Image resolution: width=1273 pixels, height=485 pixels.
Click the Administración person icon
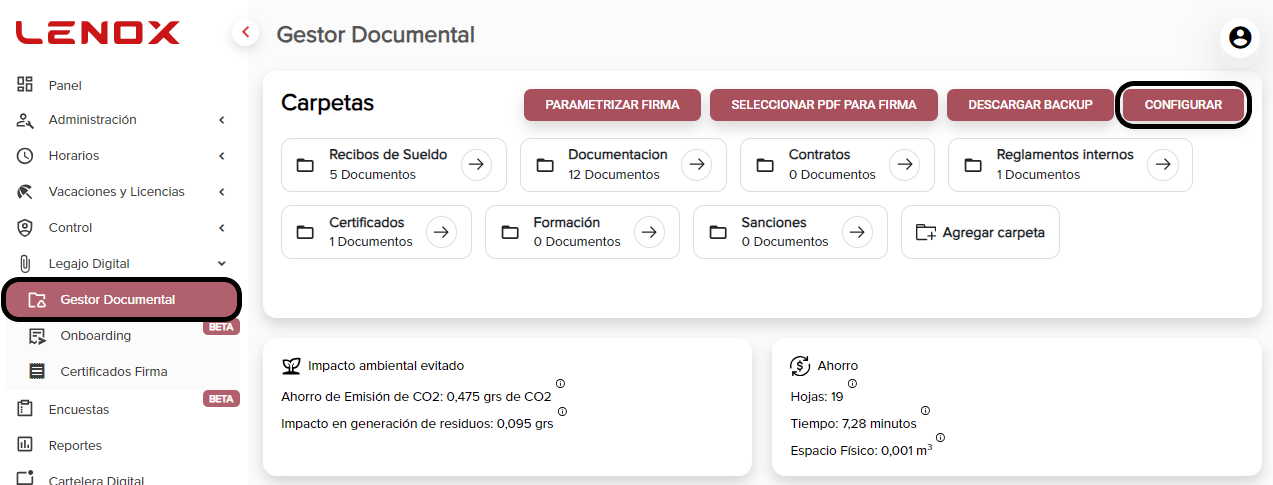pyautogui.click(x=26, y=120)
